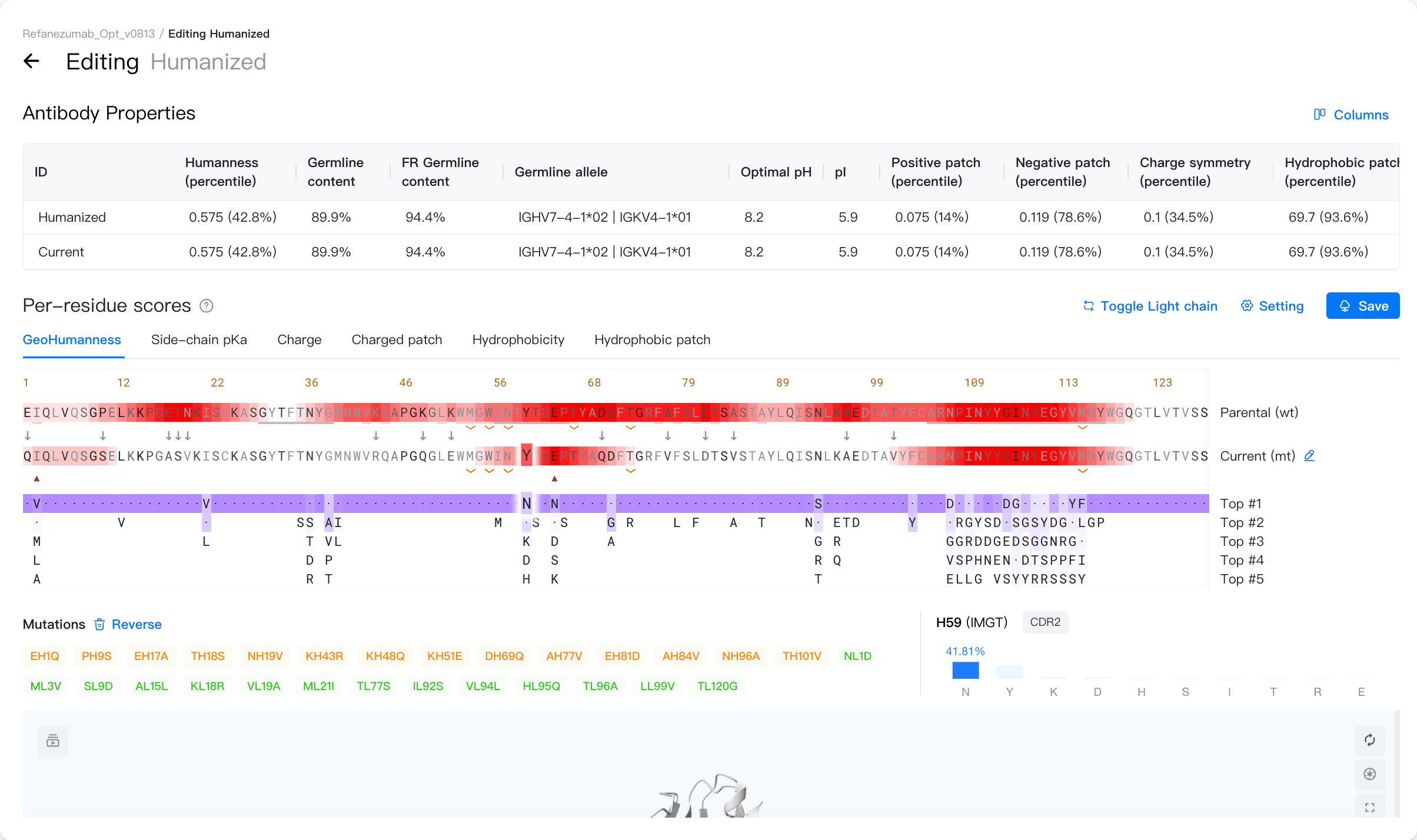Click the snapshot aperture icon in viewer
Image resolution: width=1417 pixels, height=840 pixels.
[x=1370, y=774]
